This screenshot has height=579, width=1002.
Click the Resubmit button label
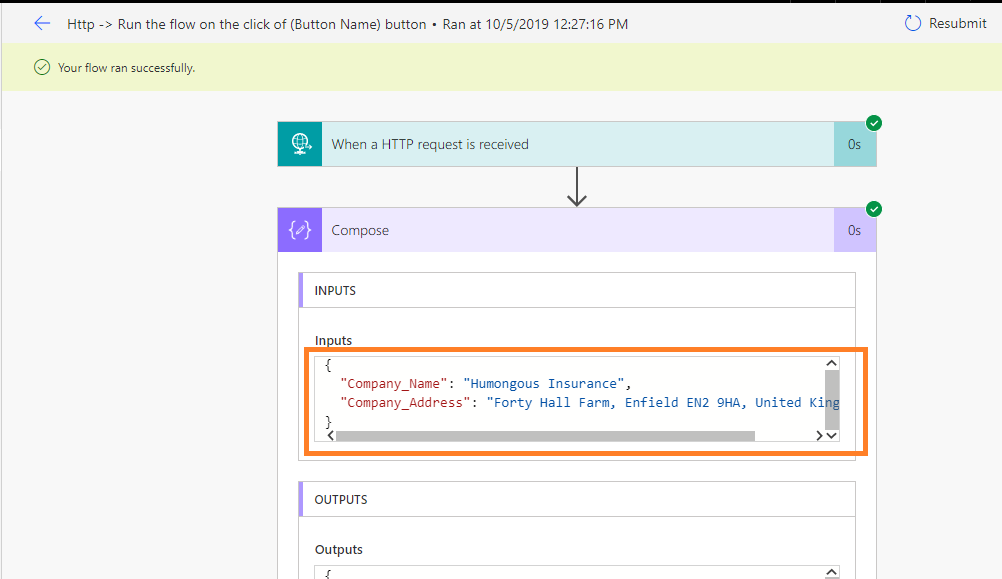(x=957, y=24)
